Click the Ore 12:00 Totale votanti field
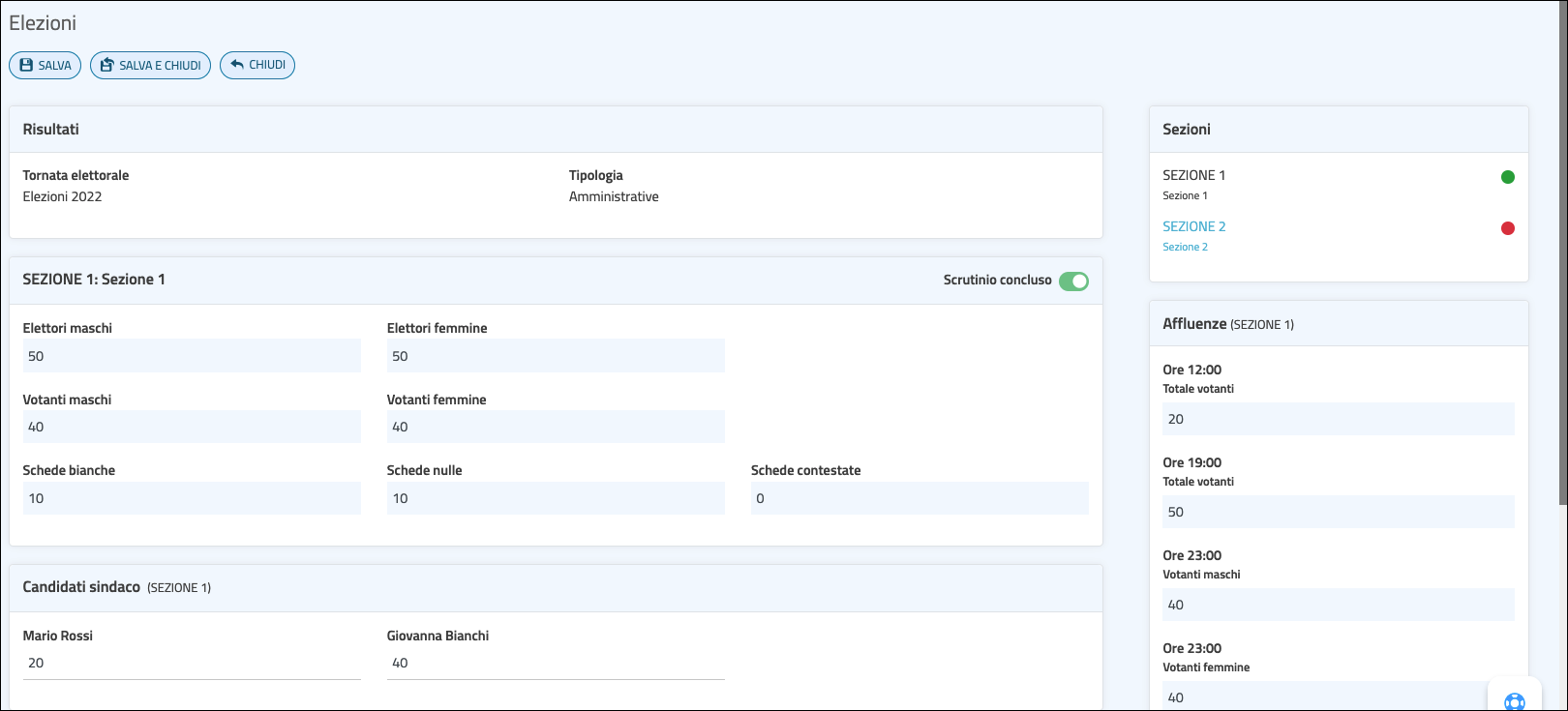1568x711 pixels. click(x=1338, y=419)
